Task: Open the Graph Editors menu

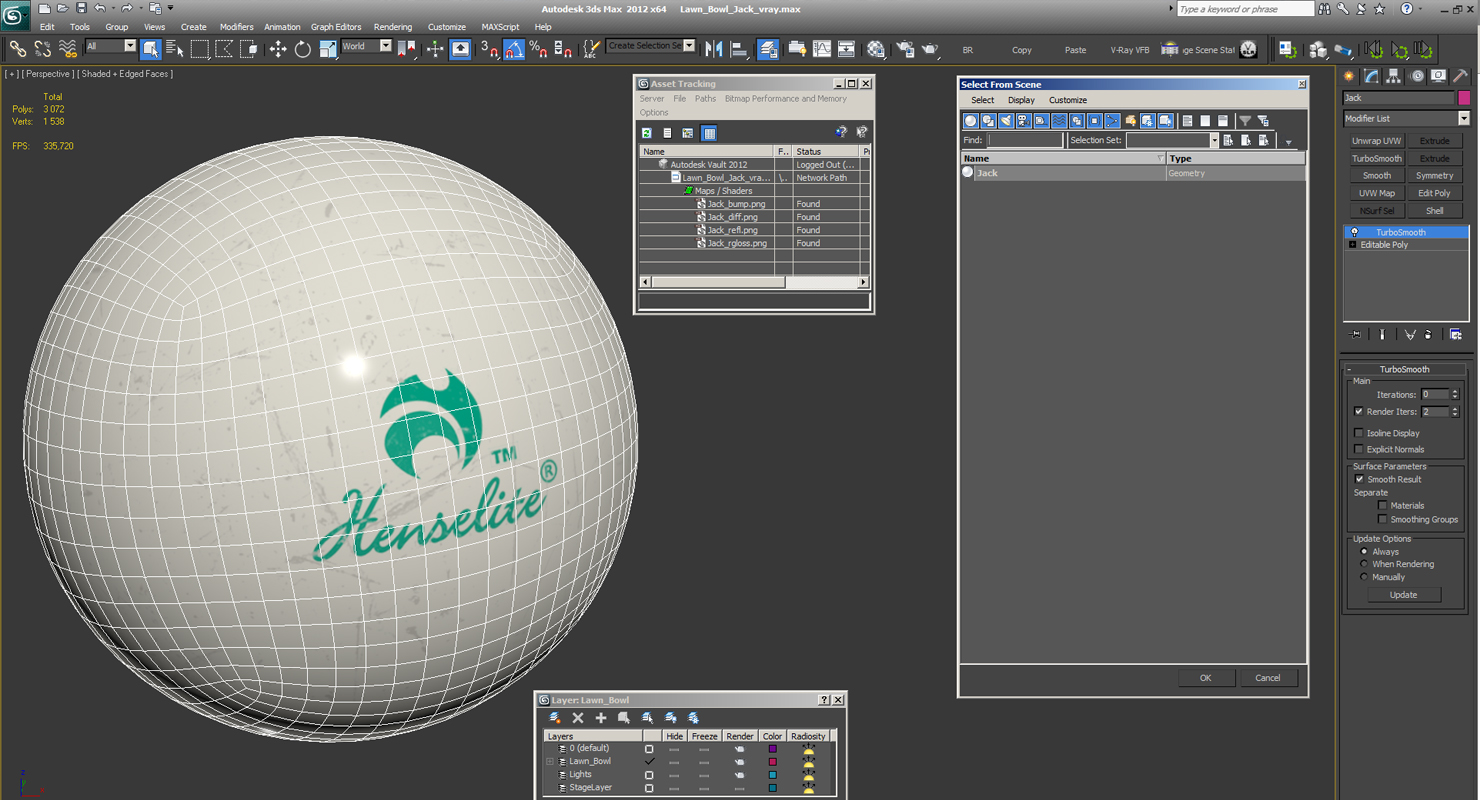Action: point(336,27)
